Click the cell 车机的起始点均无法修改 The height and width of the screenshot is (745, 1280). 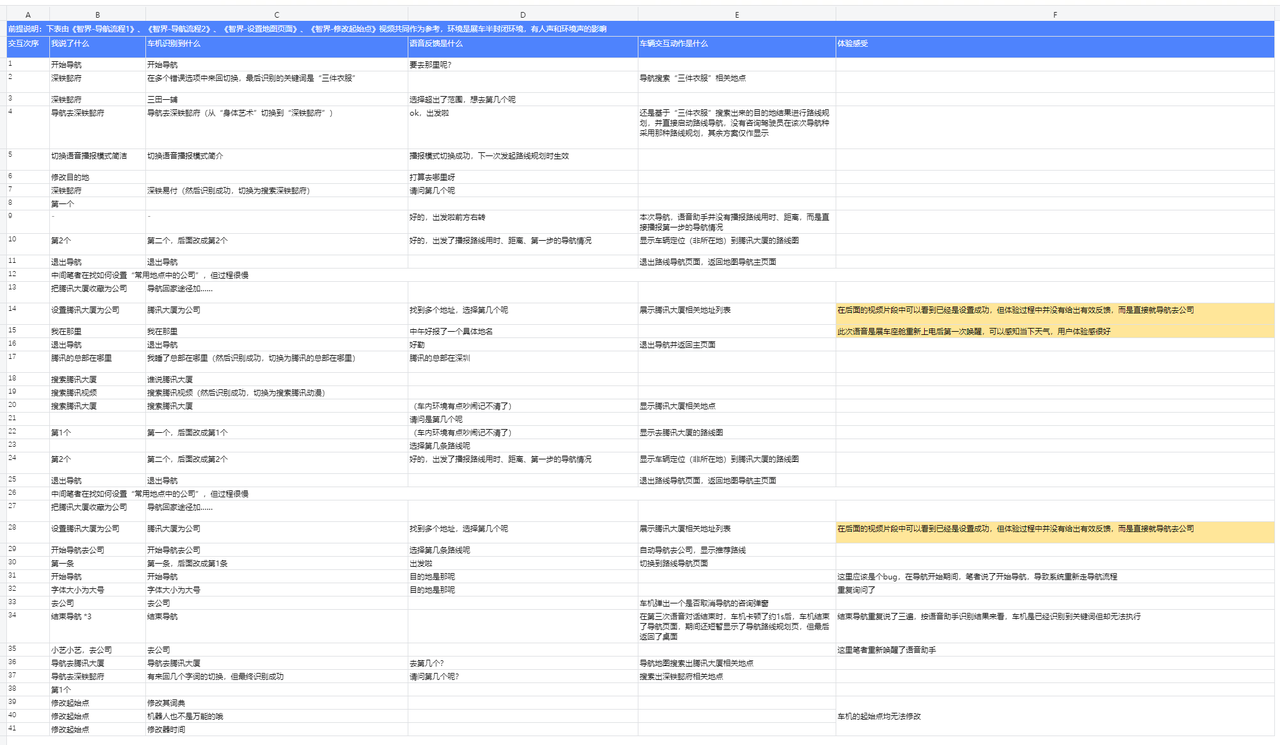click(1055, 716)
